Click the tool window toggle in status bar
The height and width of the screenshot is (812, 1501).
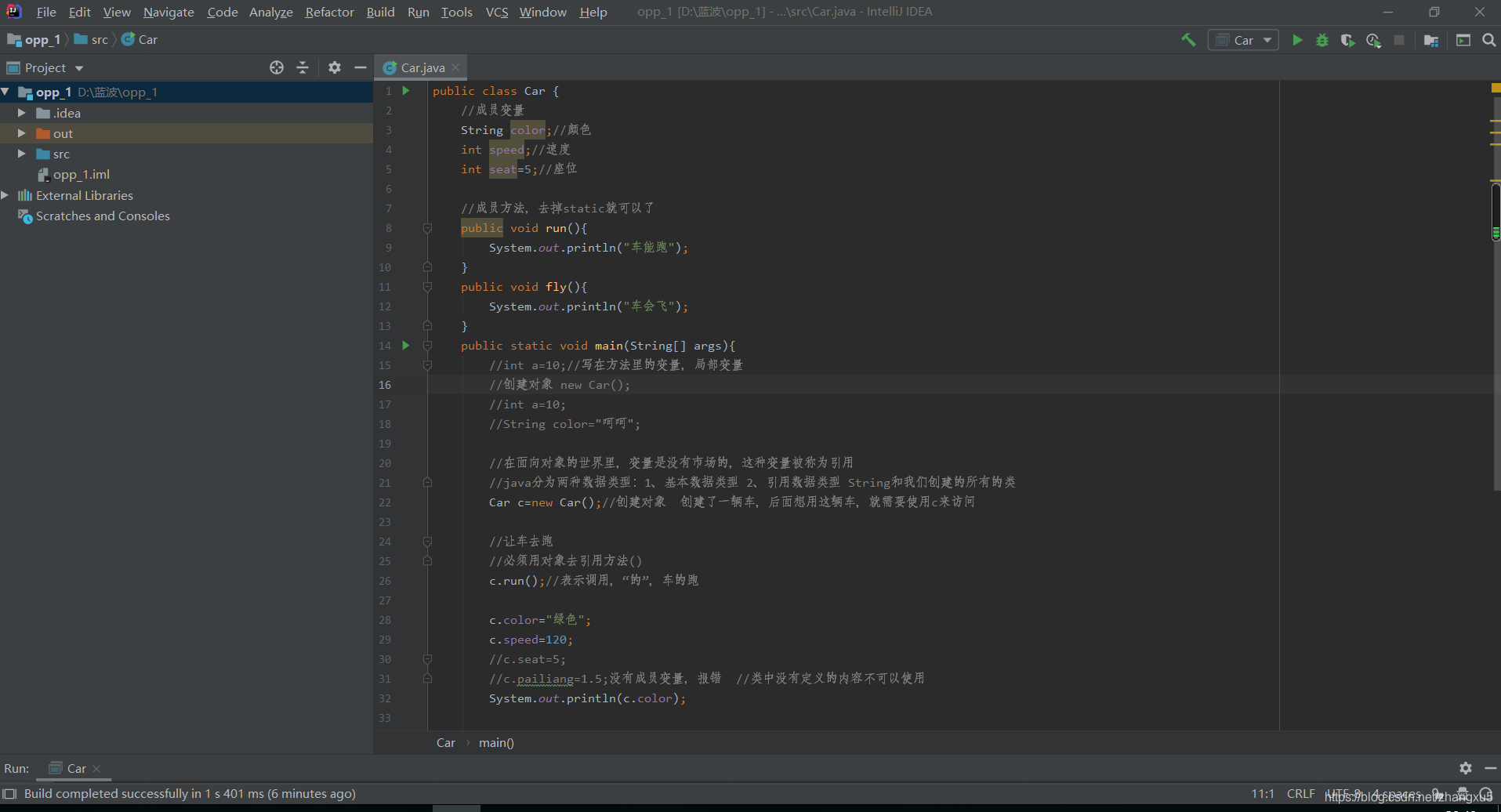[9, 793]
